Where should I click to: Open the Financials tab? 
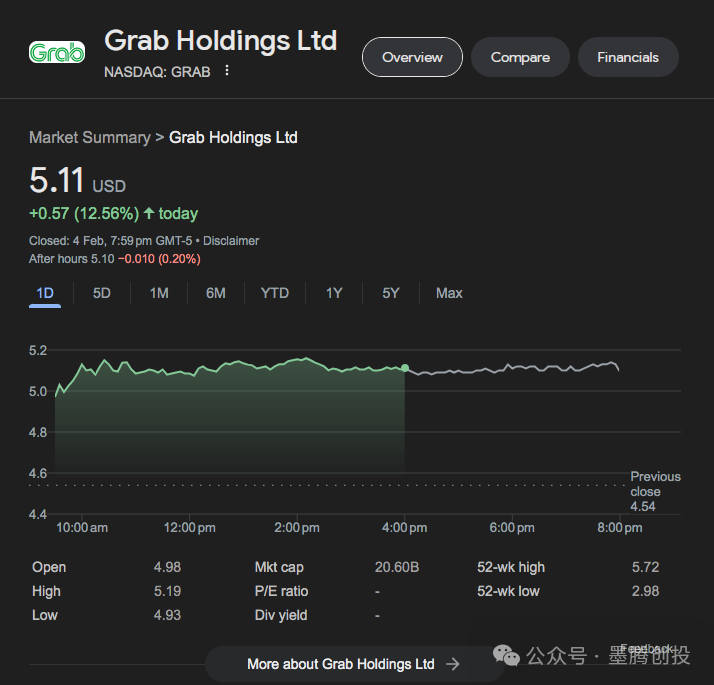628,57
